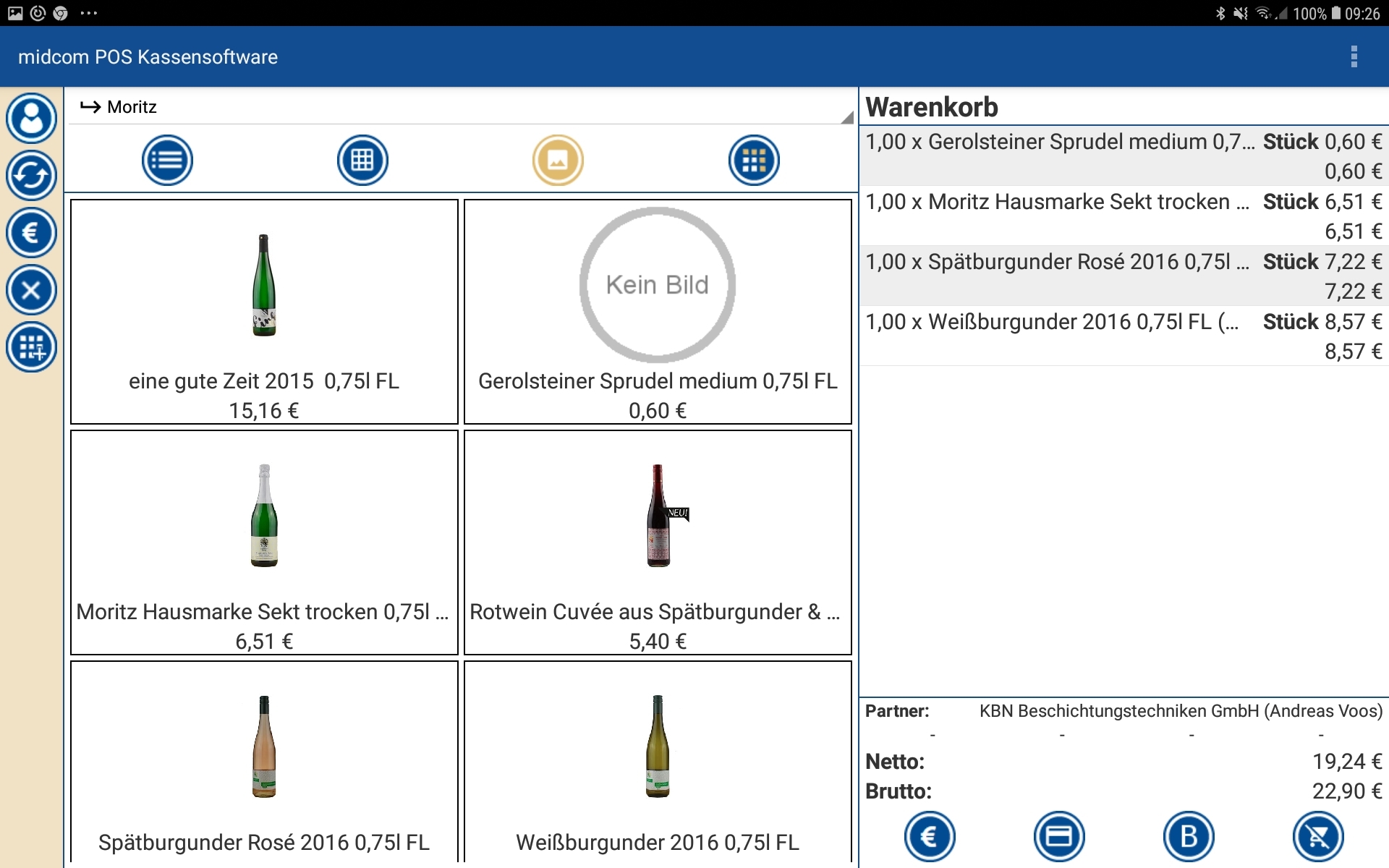Add eine gute Zeit 2015 to cart
Viewport: 1389px width, 868px height.
click(264, 312)
